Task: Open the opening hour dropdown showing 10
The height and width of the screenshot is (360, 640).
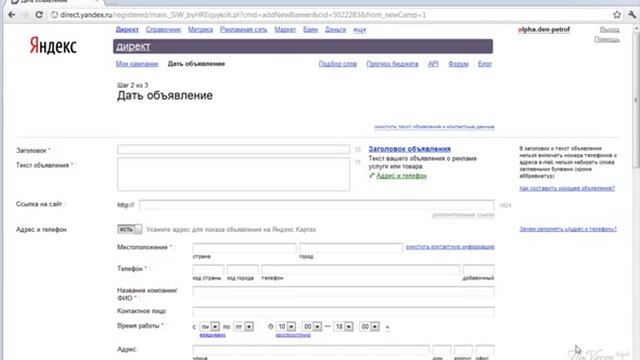Action: pyautogui.click(x=286, y=327)
